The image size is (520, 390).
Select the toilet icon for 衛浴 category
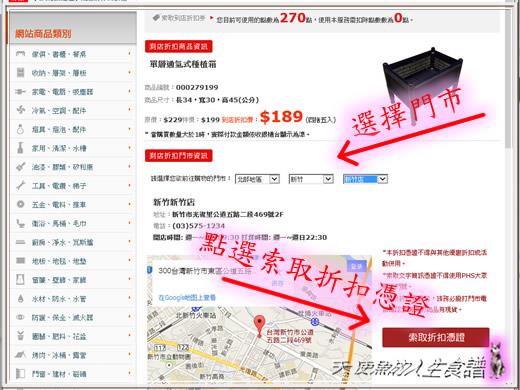[20, 223]
